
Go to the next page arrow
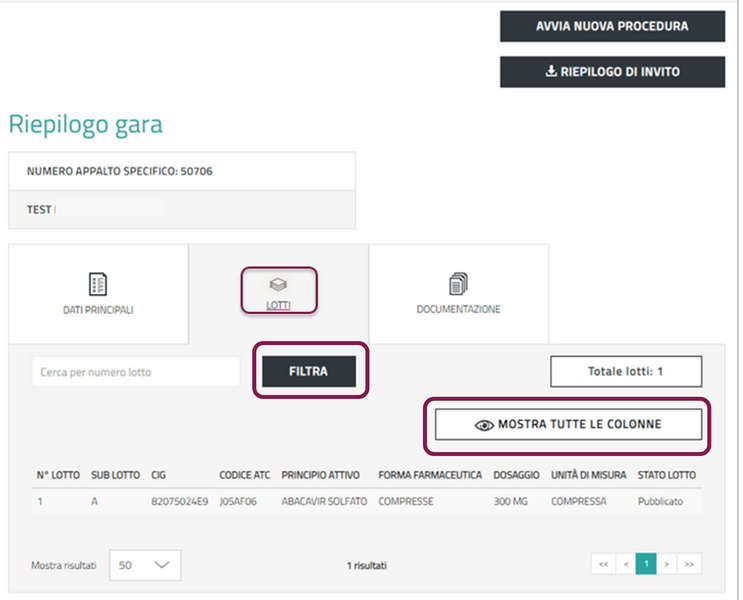click(667, 565)
